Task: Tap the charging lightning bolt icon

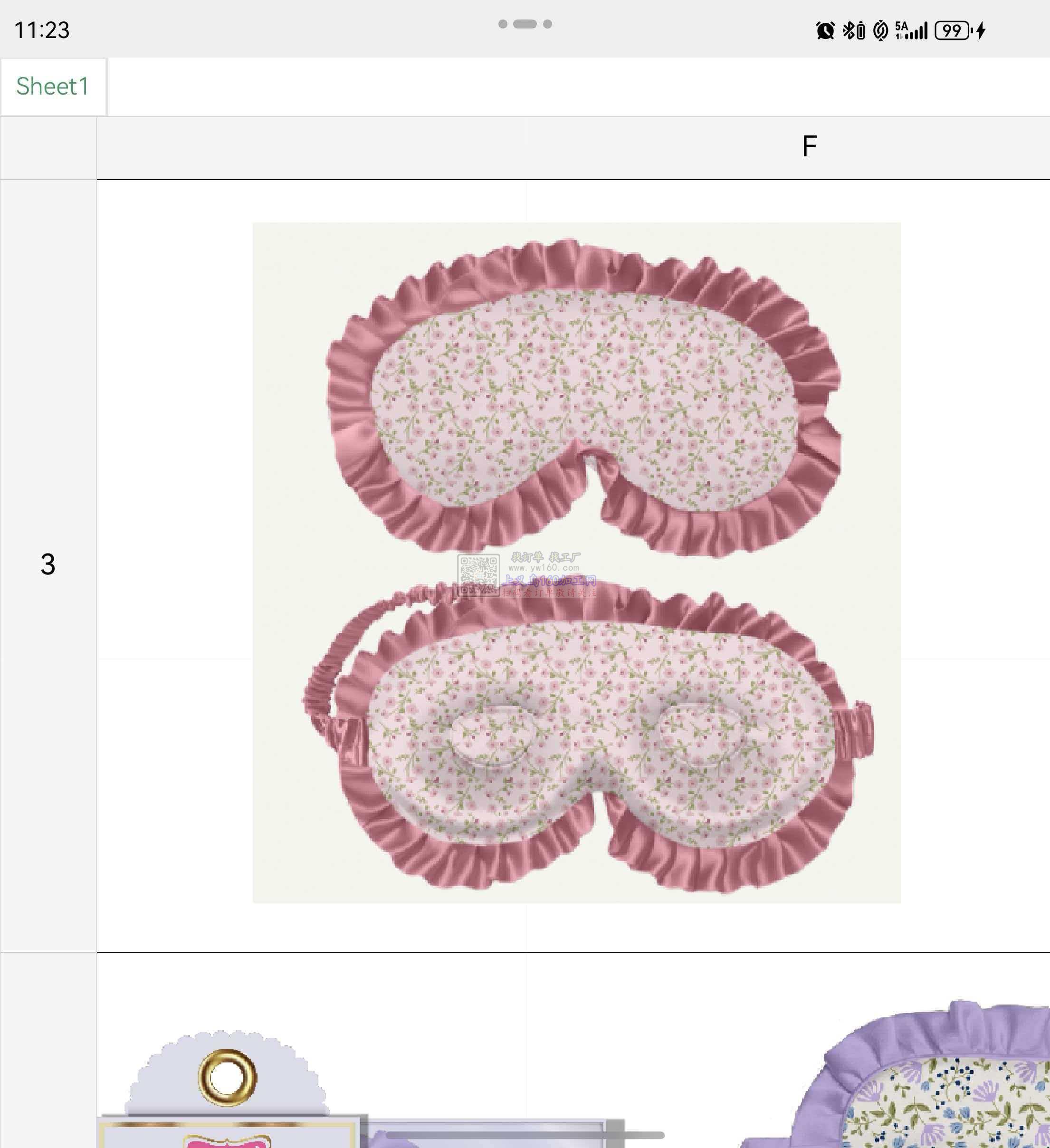Action: (x=981, y=30)
